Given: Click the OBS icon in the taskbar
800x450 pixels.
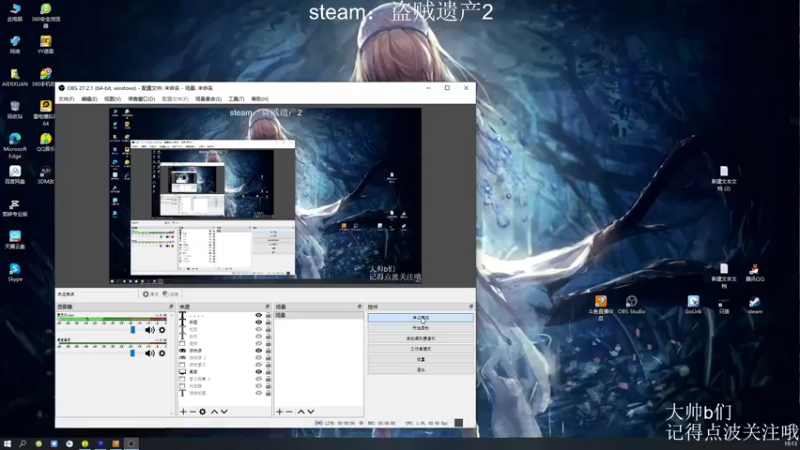Looking at the screenshot, I should (131, 444).
